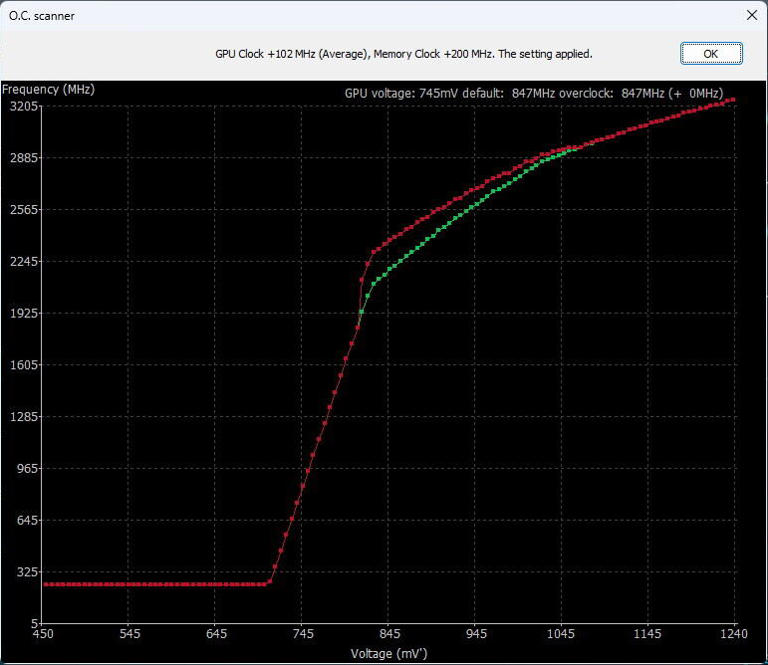Click the 325 frequency tick label
The width and height of the screenshot is (768, 665).
coord(24,572)
